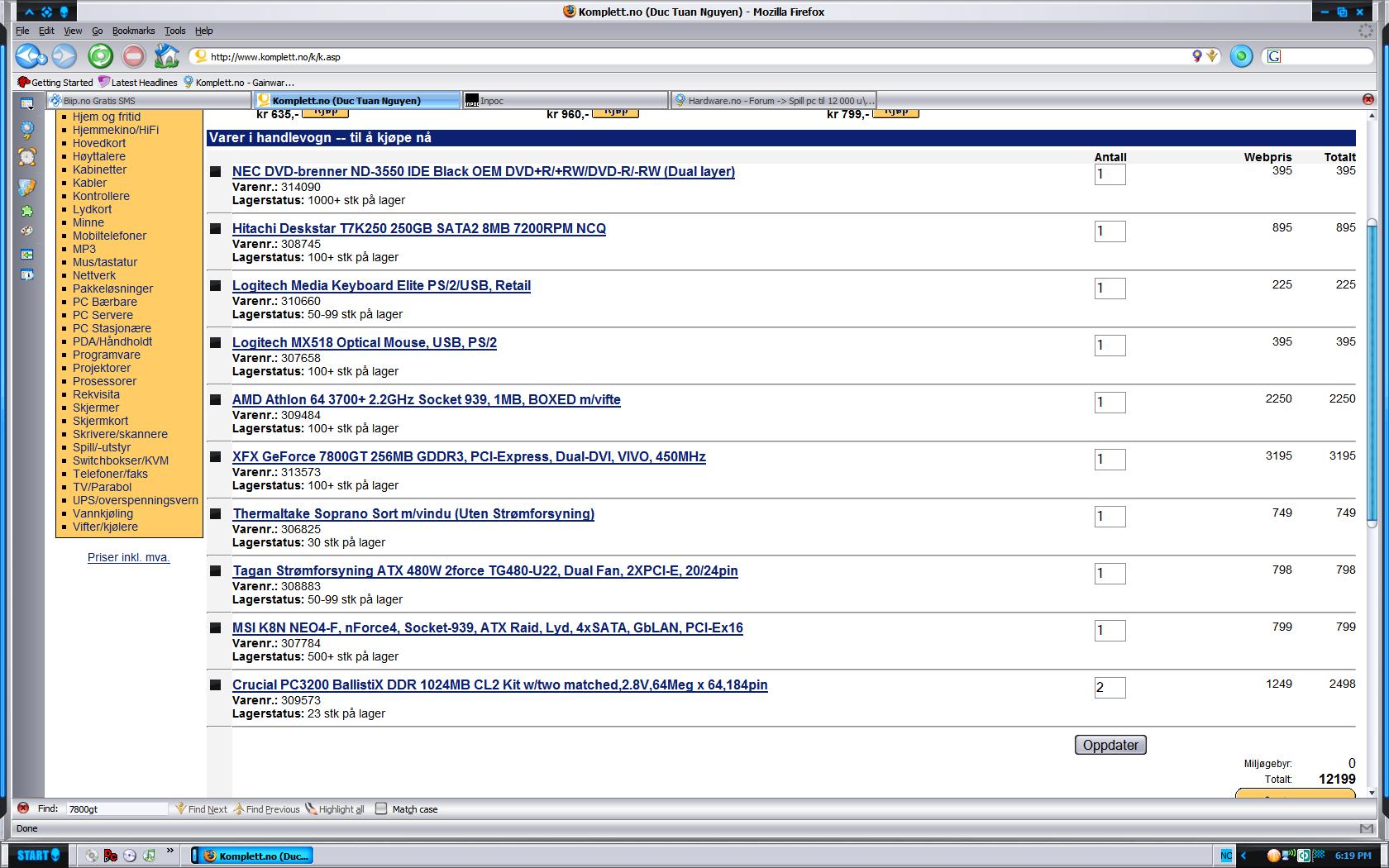Click the up arrow icon in title bar
1389x868 pixels.
pyautogui.click(x=29, y=12)
